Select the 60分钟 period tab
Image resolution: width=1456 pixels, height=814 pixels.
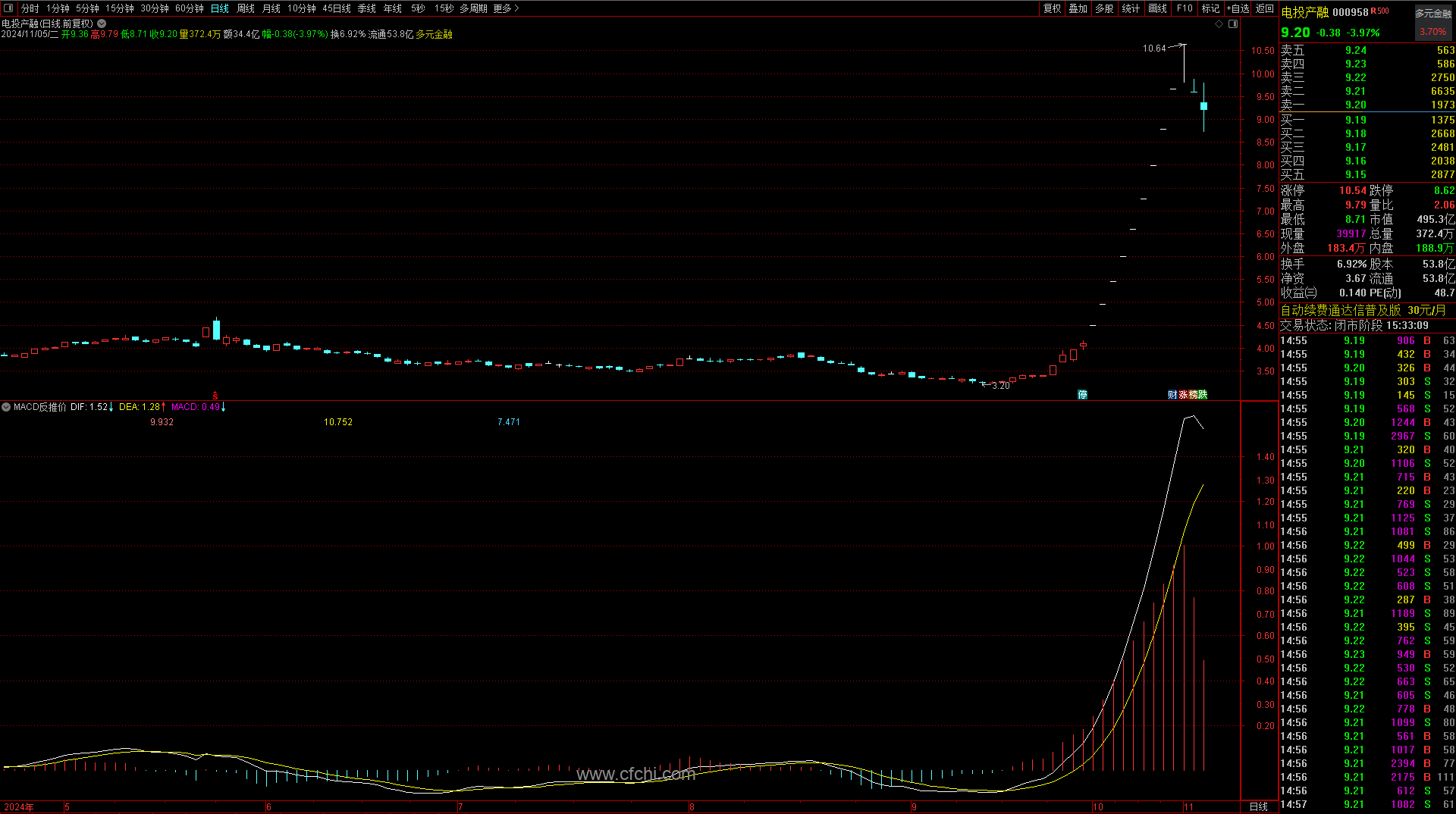189,8
